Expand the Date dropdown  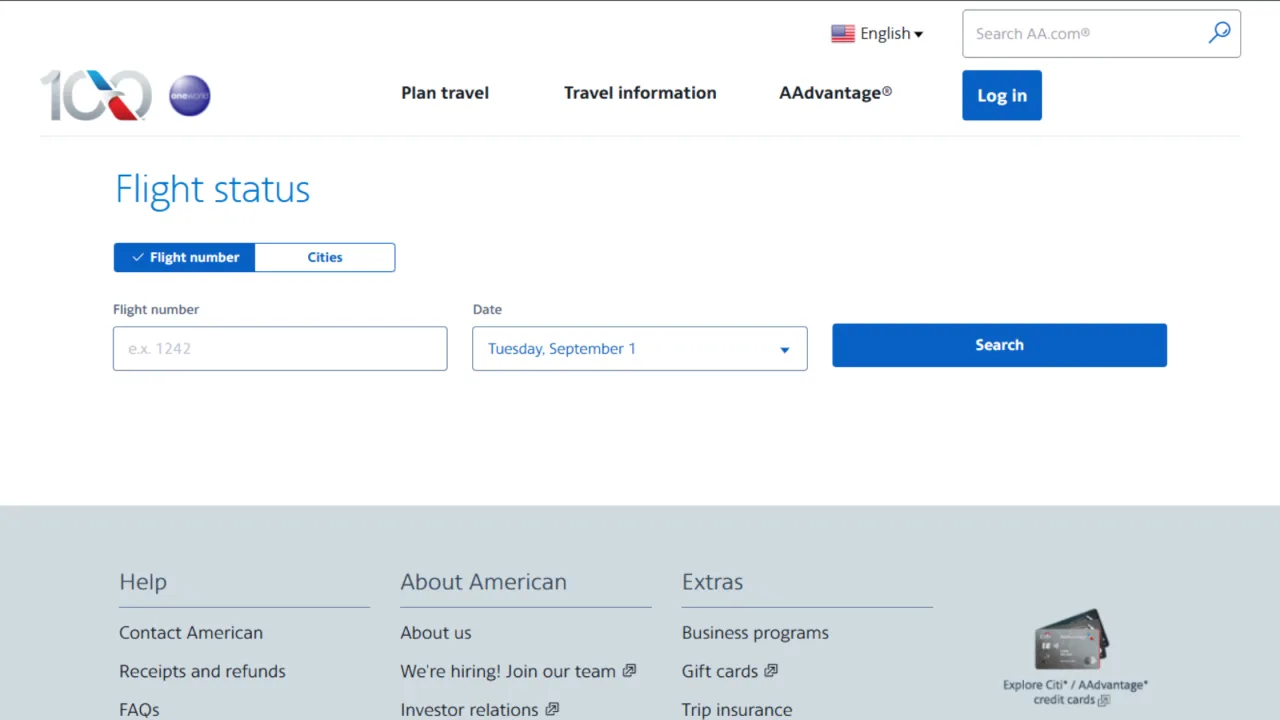click(x=640, y=349)
